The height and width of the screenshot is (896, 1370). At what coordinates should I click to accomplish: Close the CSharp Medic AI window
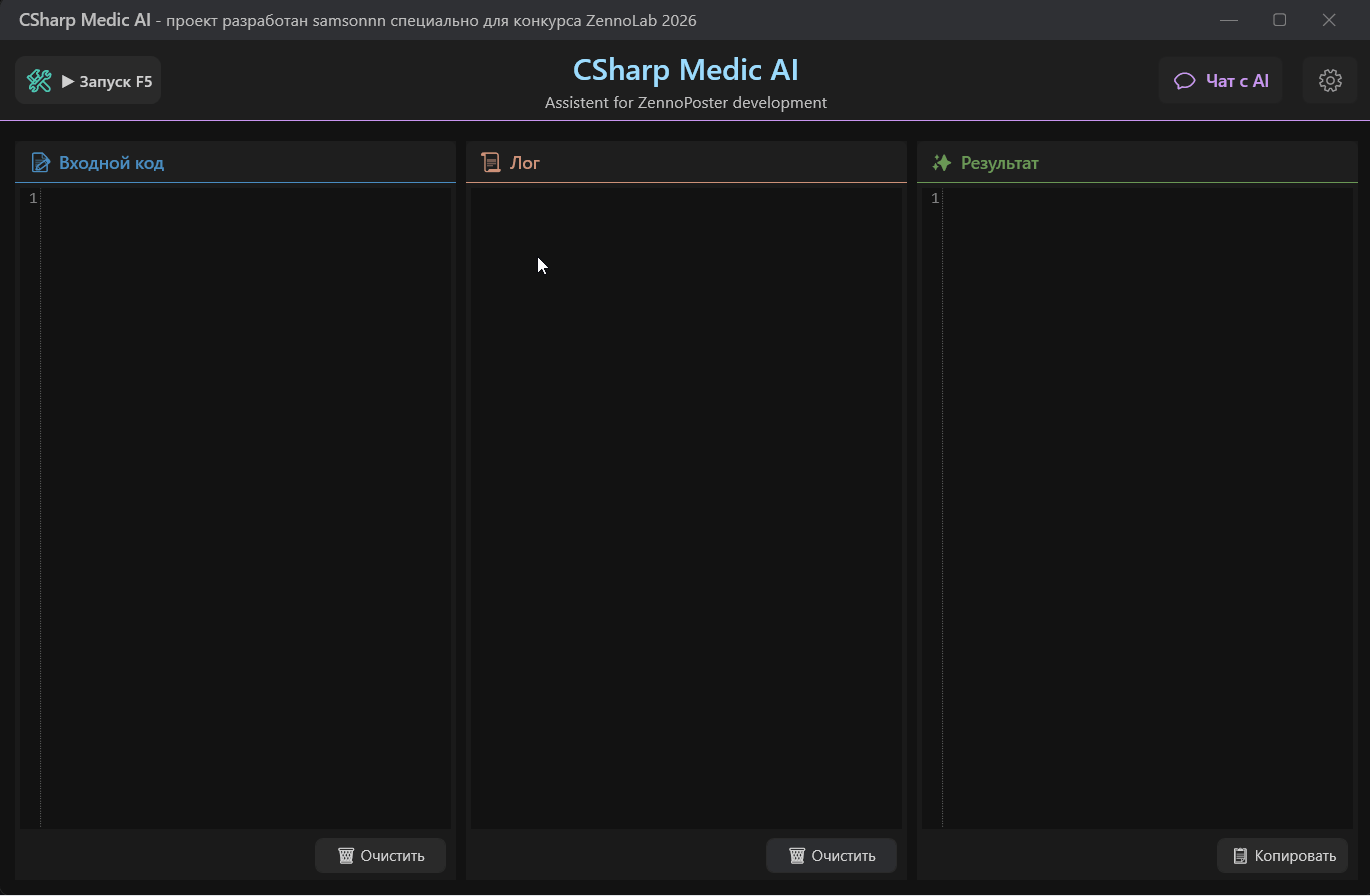1329,20
